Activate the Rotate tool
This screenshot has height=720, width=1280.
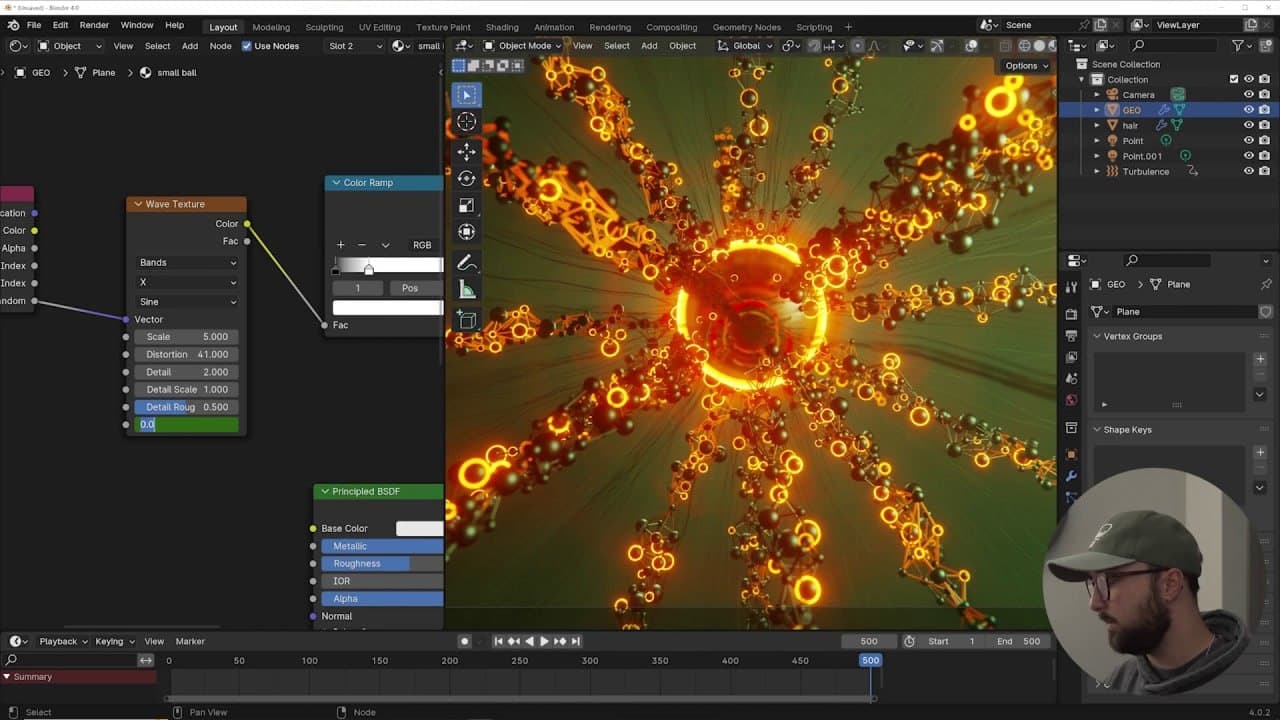click(466, 177)
